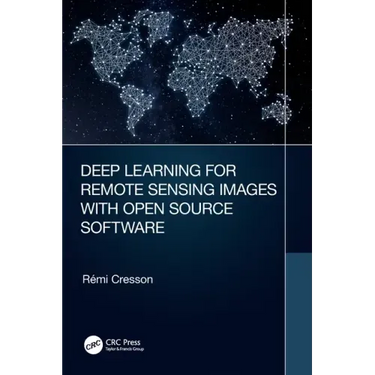Click the 'Taylor & Francis Group' text
Image resolution: width=375 pixels, height=375 pixels.
tap(124, 349)
